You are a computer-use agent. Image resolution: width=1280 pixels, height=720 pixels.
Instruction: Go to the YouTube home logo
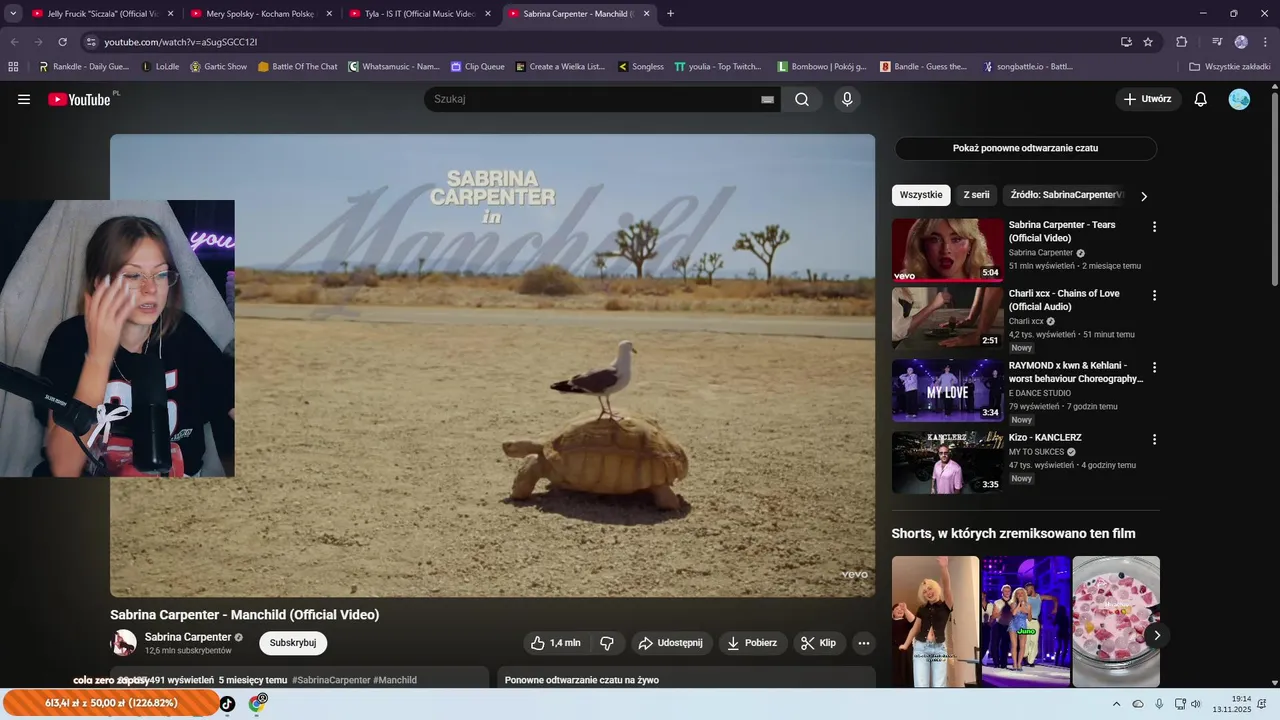click(x=79, y=99)
